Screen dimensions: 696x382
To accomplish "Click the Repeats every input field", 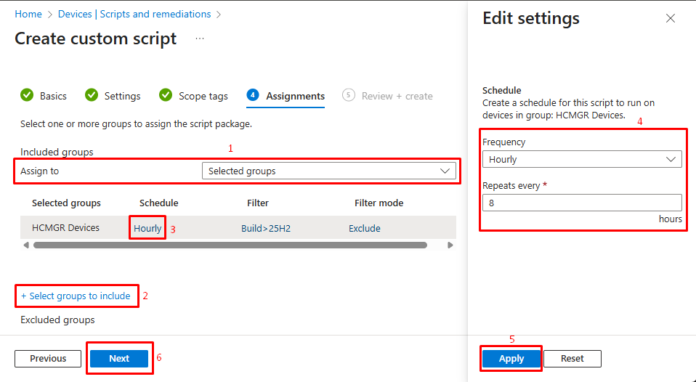I will tap(582, 203).
